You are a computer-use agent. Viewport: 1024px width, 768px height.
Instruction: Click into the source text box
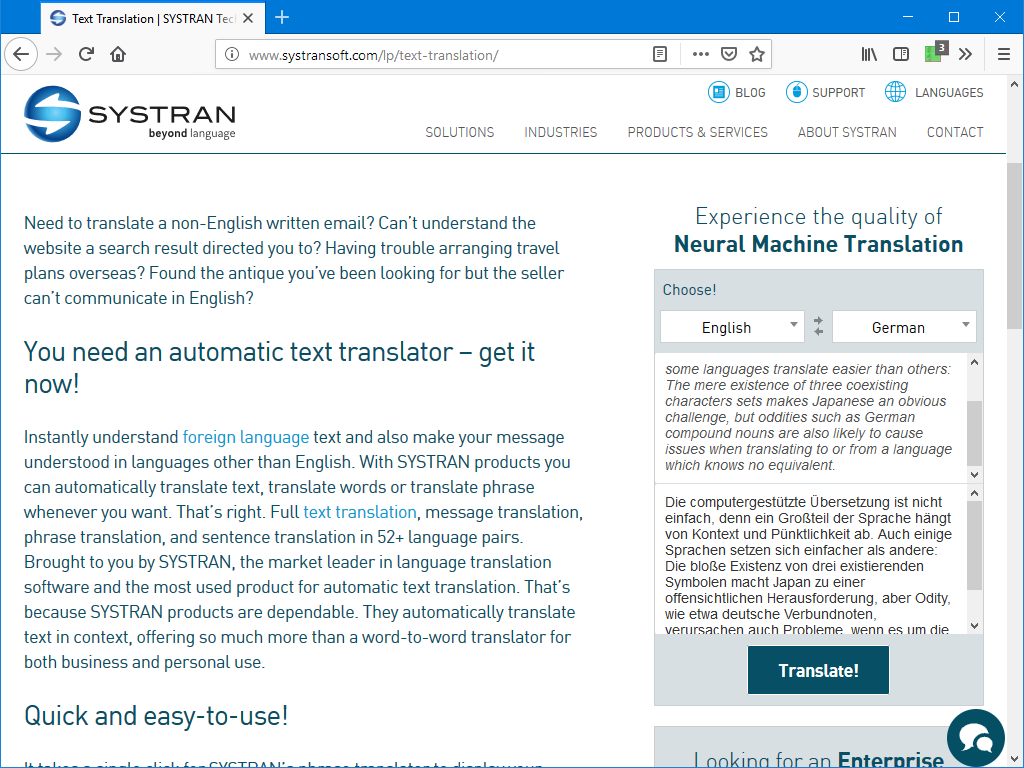810,418
